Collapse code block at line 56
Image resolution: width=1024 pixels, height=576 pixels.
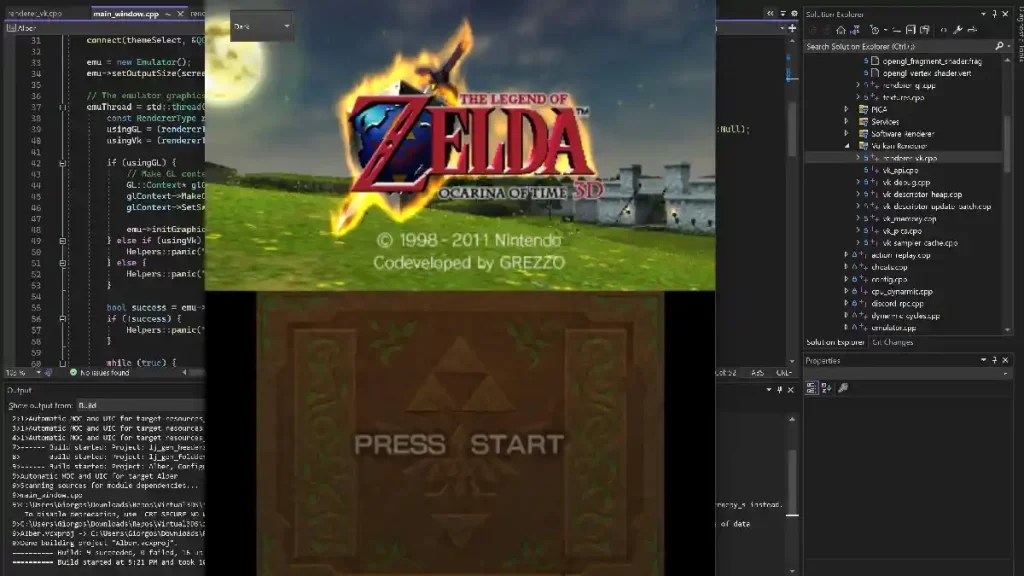[x=63, y=319]
